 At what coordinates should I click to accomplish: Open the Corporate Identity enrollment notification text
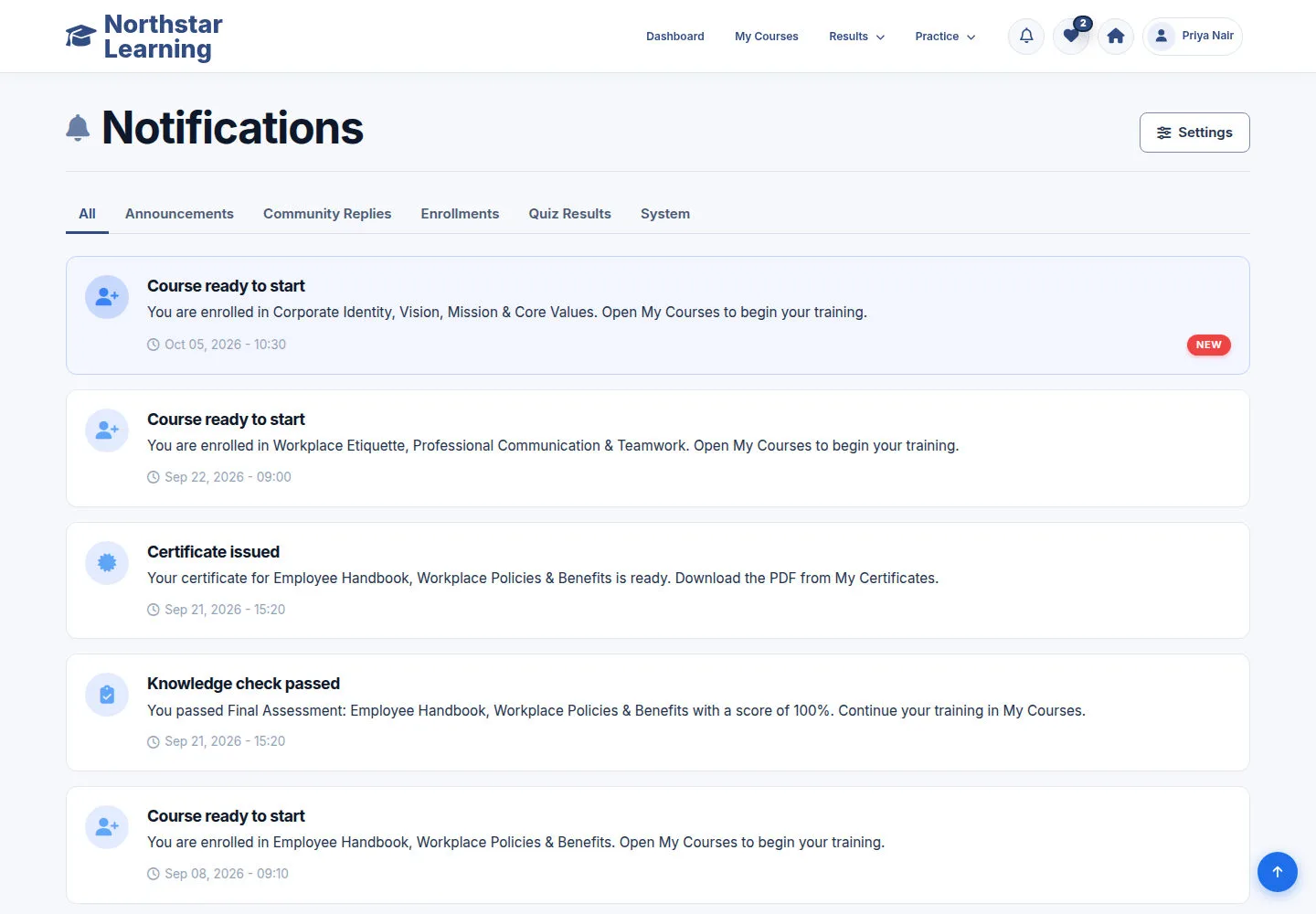coord(507,312)
